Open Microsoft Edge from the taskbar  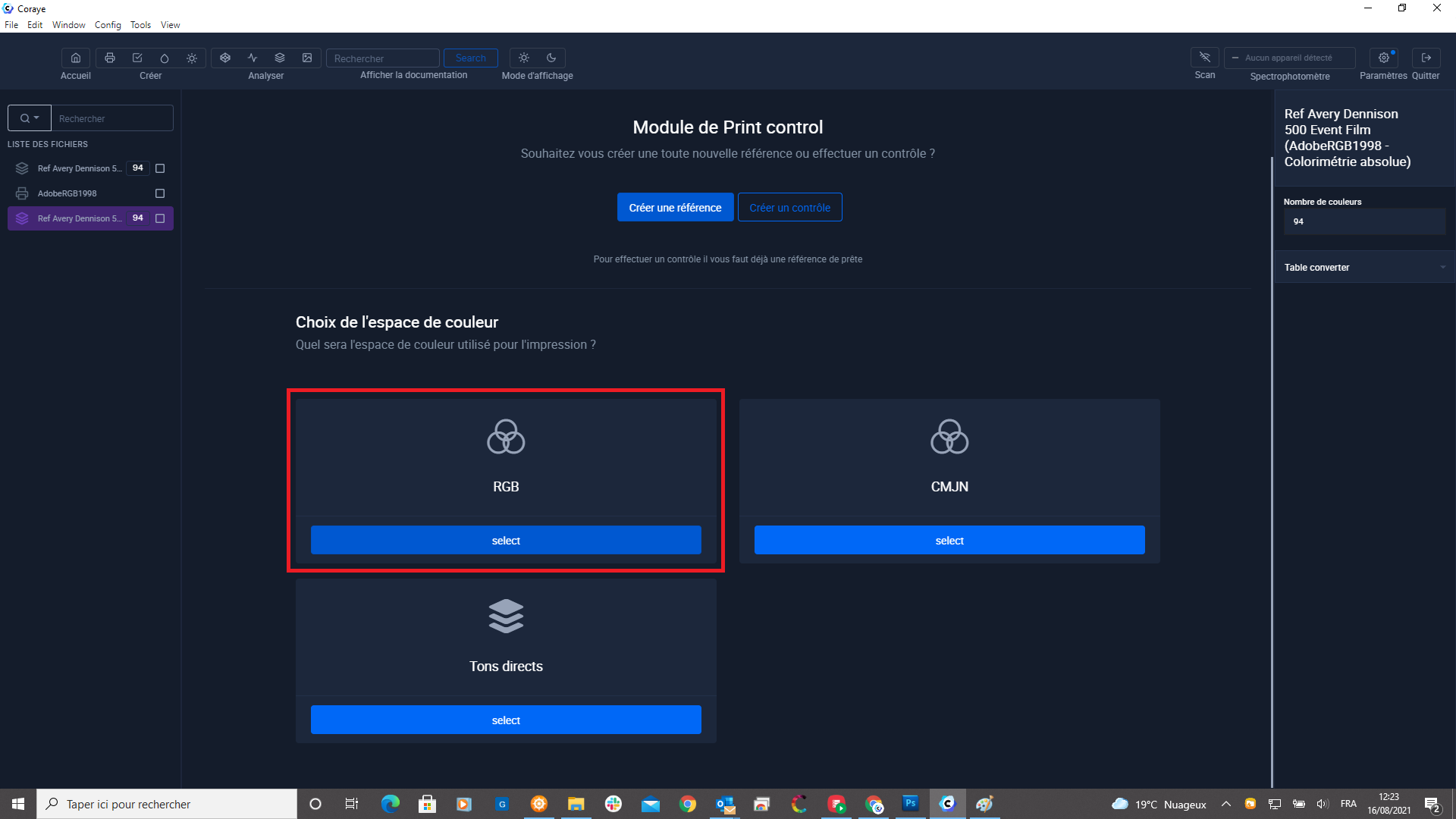point(390,804)
